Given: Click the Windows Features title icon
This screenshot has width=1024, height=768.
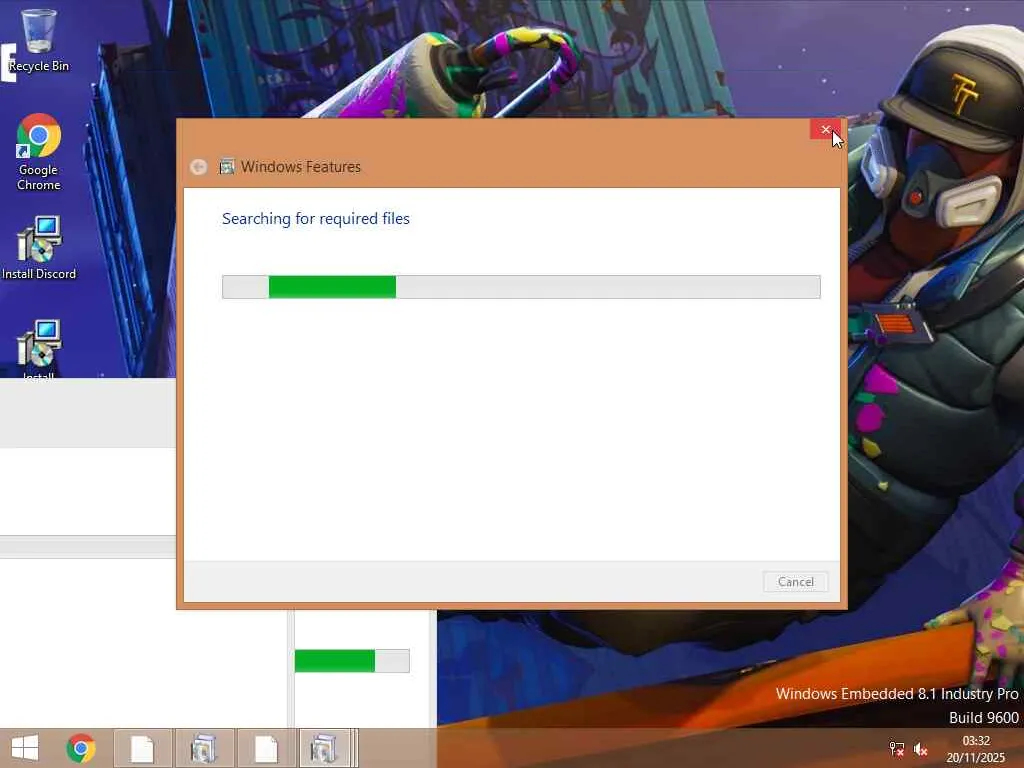Looking at the screenshot, I should [x=227, y=167].
